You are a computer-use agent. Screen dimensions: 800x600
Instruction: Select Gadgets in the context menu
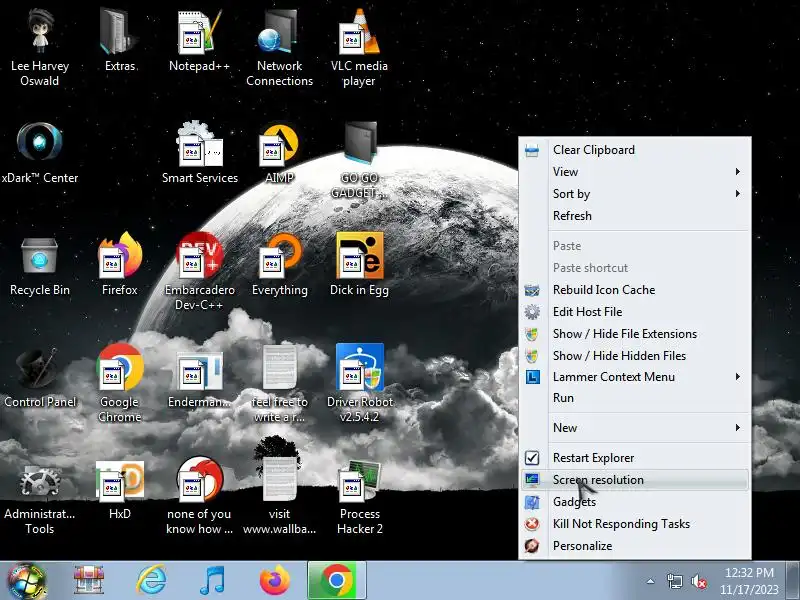click(x=635, y=502)
